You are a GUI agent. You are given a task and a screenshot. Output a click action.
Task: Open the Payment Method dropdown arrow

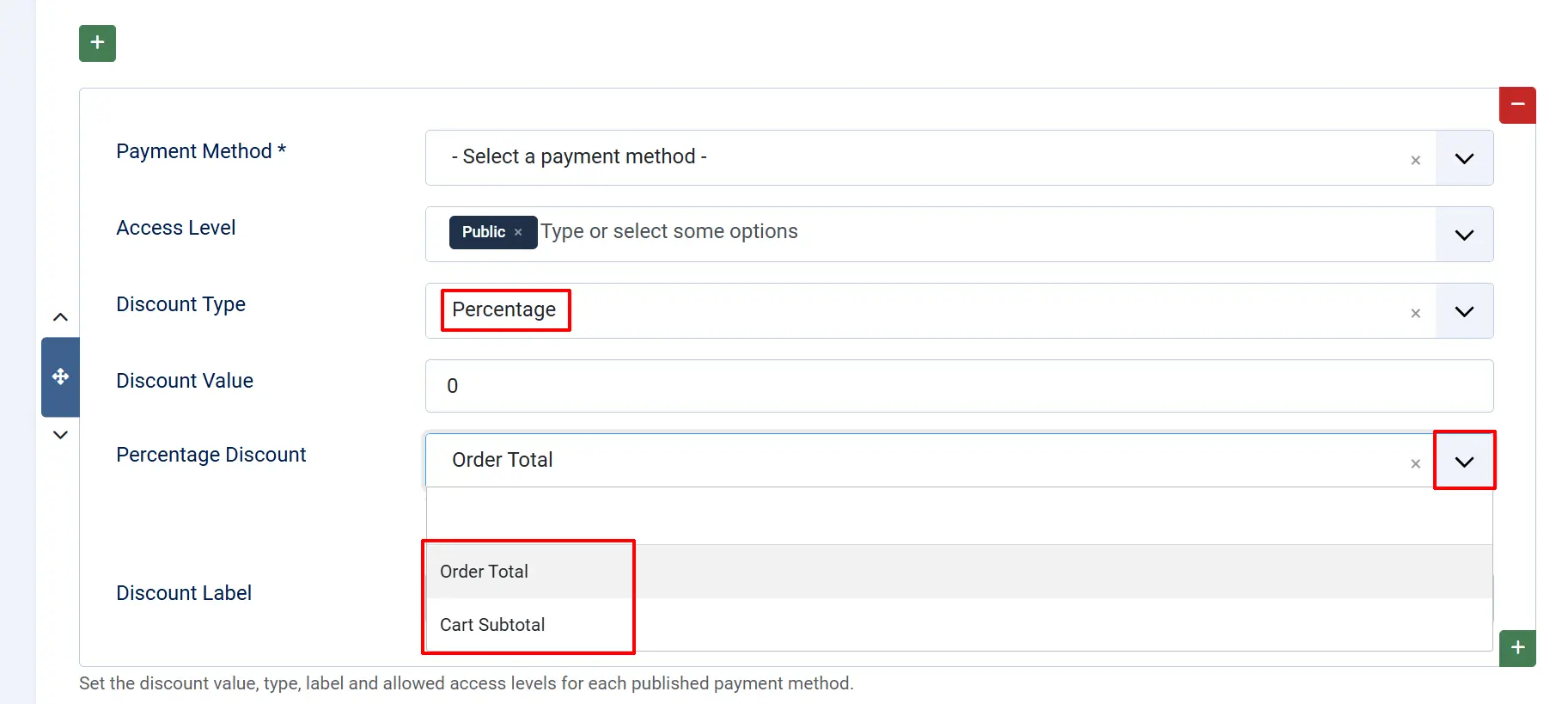(1464, 158)
